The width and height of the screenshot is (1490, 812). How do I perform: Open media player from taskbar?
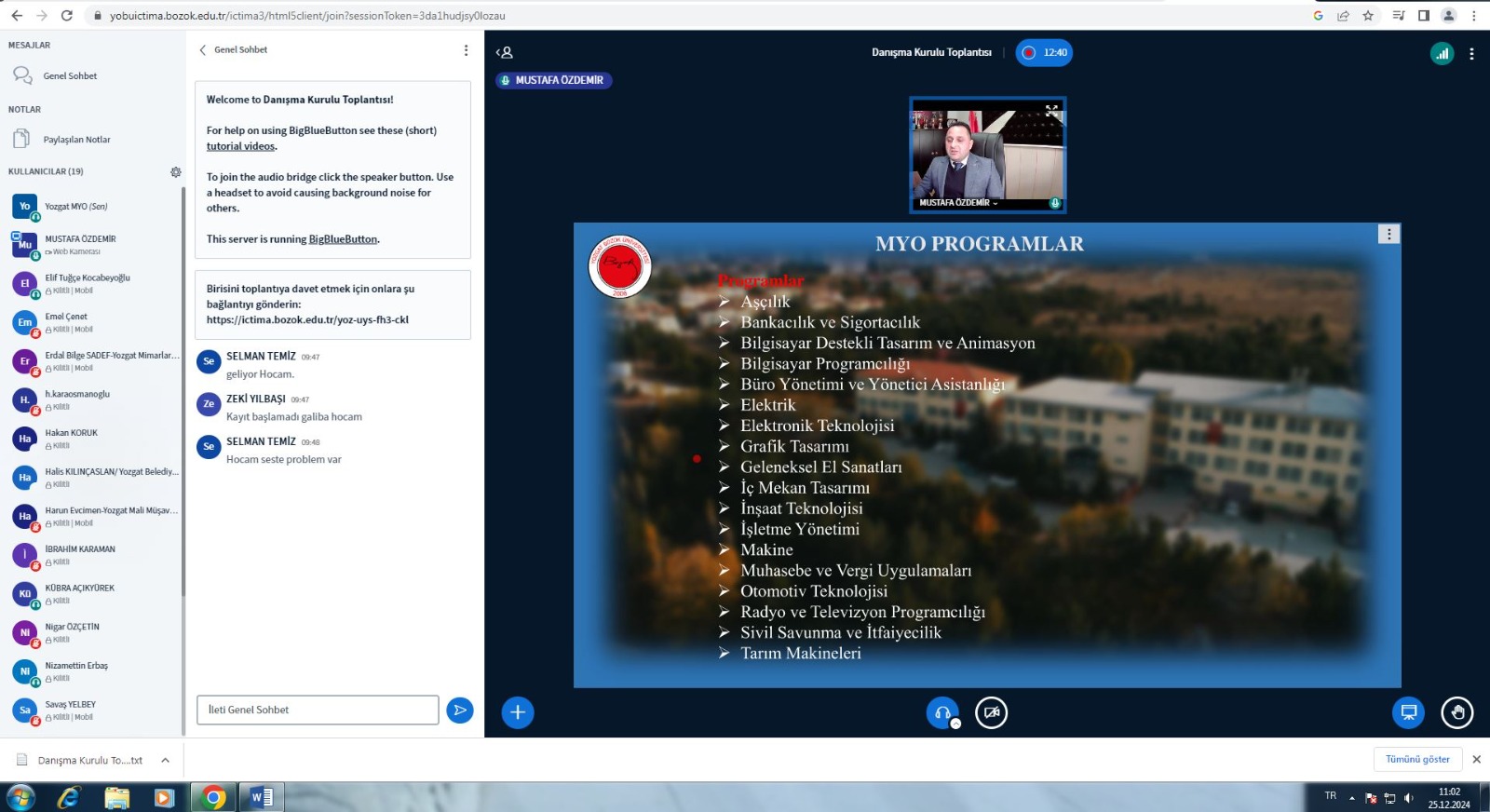164,797
